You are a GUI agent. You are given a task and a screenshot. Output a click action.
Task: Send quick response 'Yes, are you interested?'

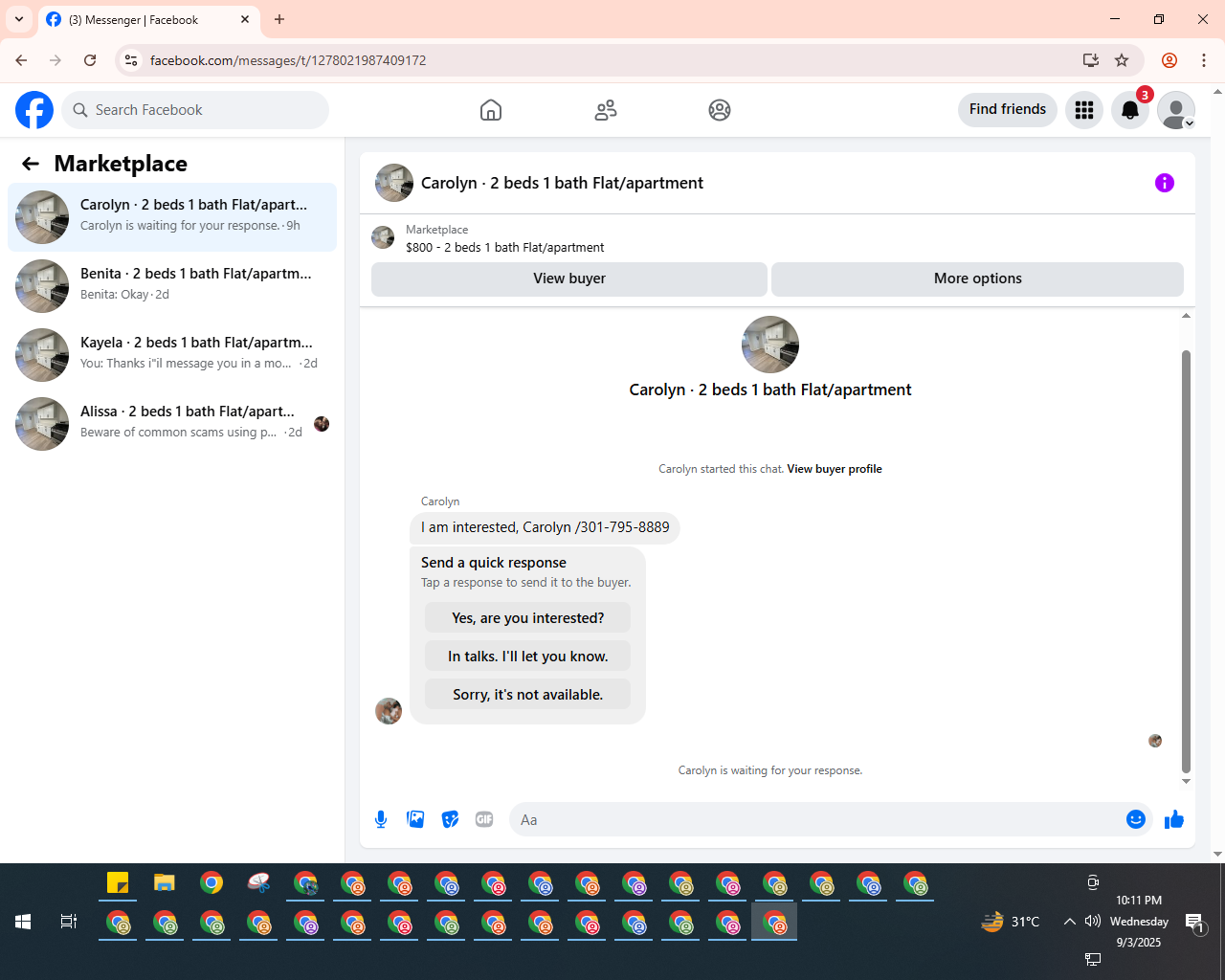click(528, 618)
